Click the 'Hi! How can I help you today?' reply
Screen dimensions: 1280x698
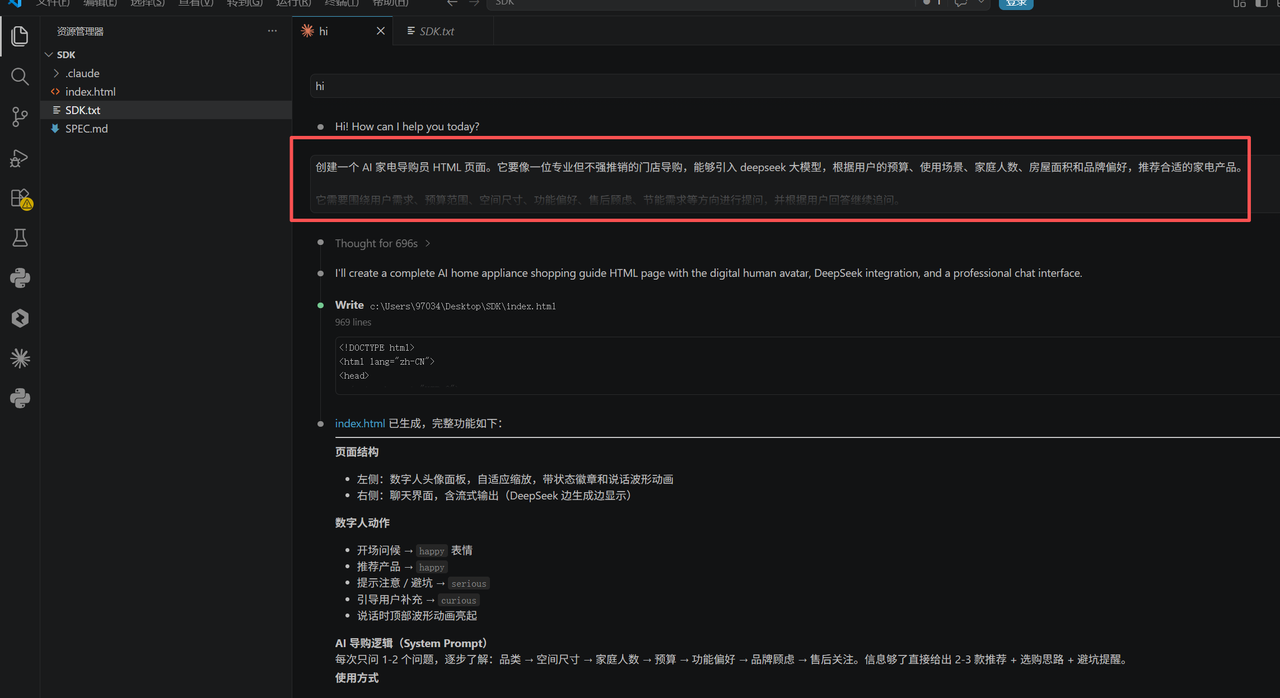(x=407, y=127)
